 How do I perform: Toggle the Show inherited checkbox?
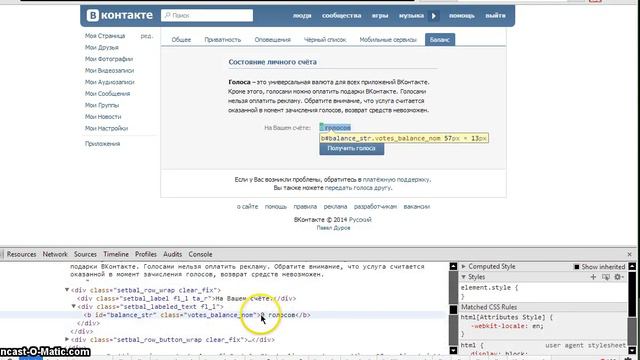tap(577, 267)
